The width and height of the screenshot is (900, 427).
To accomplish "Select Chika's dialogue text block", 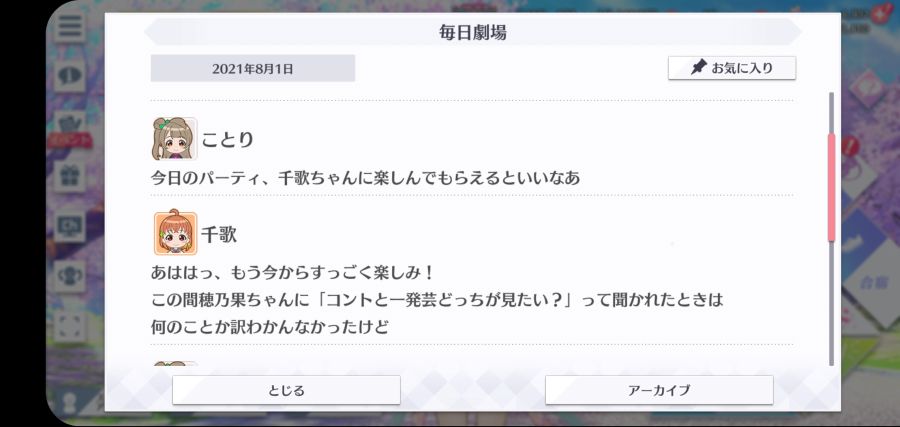I will point(437,299).
